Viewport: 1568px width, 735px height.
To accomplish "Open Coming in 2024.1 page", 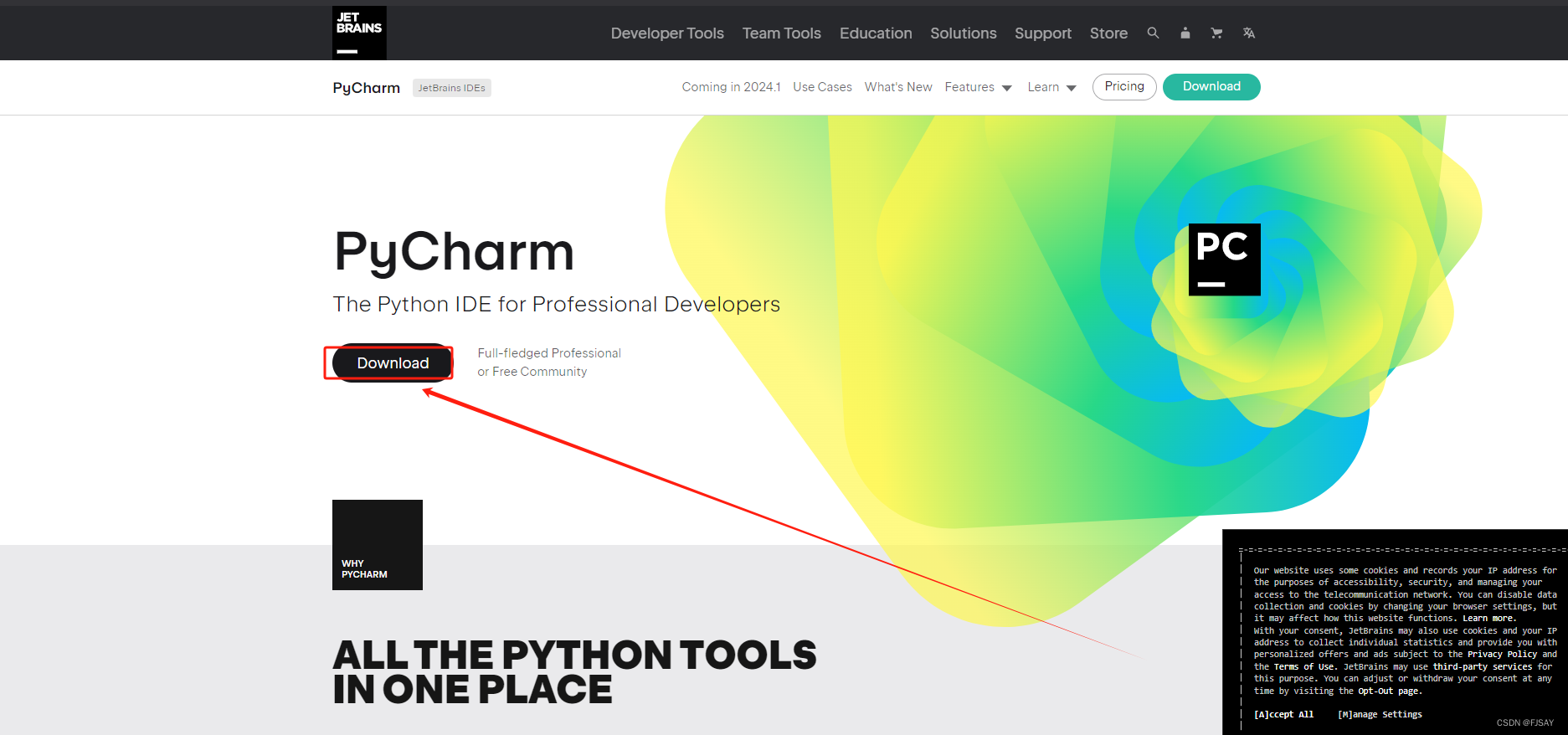I will pos(731,87).
